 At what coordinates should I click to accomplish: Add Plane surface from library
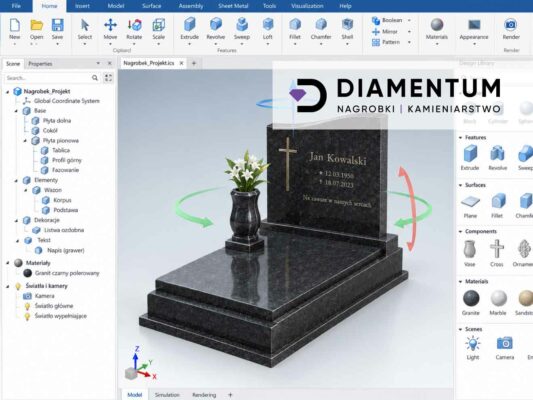470,201
